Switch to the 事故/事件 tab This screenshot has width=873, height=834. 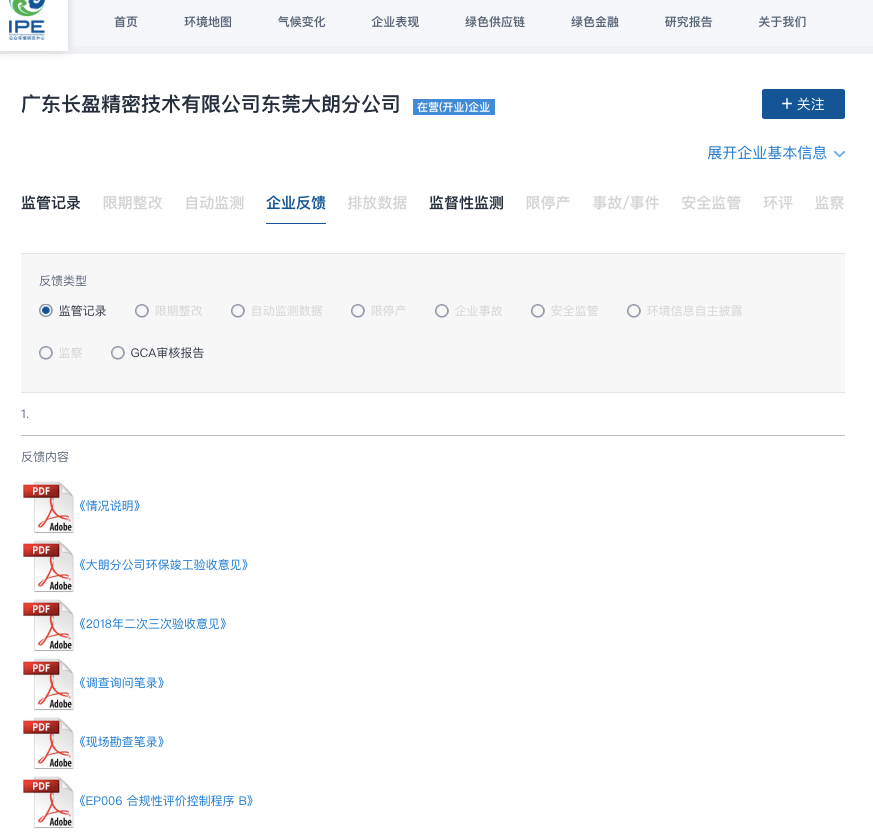[x=626, y=203]
